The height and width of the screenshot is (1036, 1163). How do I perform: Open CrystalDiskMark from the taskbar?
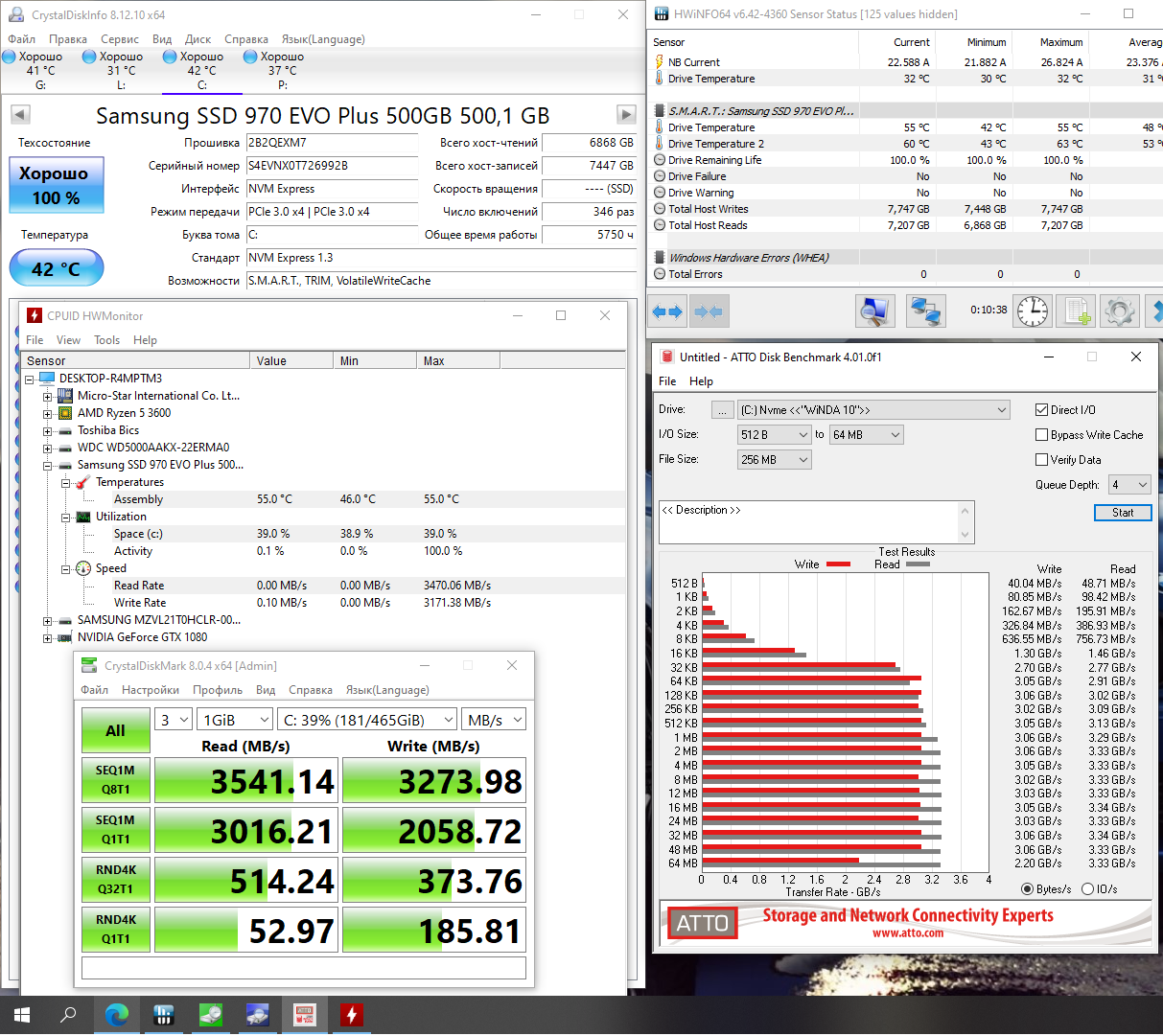tap(211, 1014)
